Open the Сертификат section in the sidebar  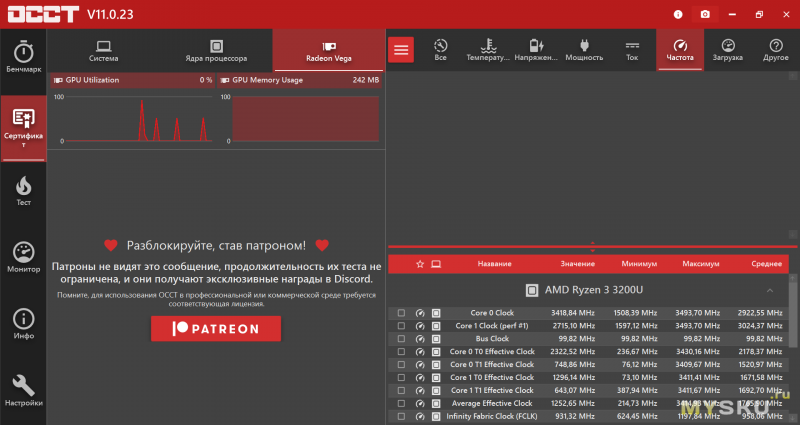[x=23, y=129]
